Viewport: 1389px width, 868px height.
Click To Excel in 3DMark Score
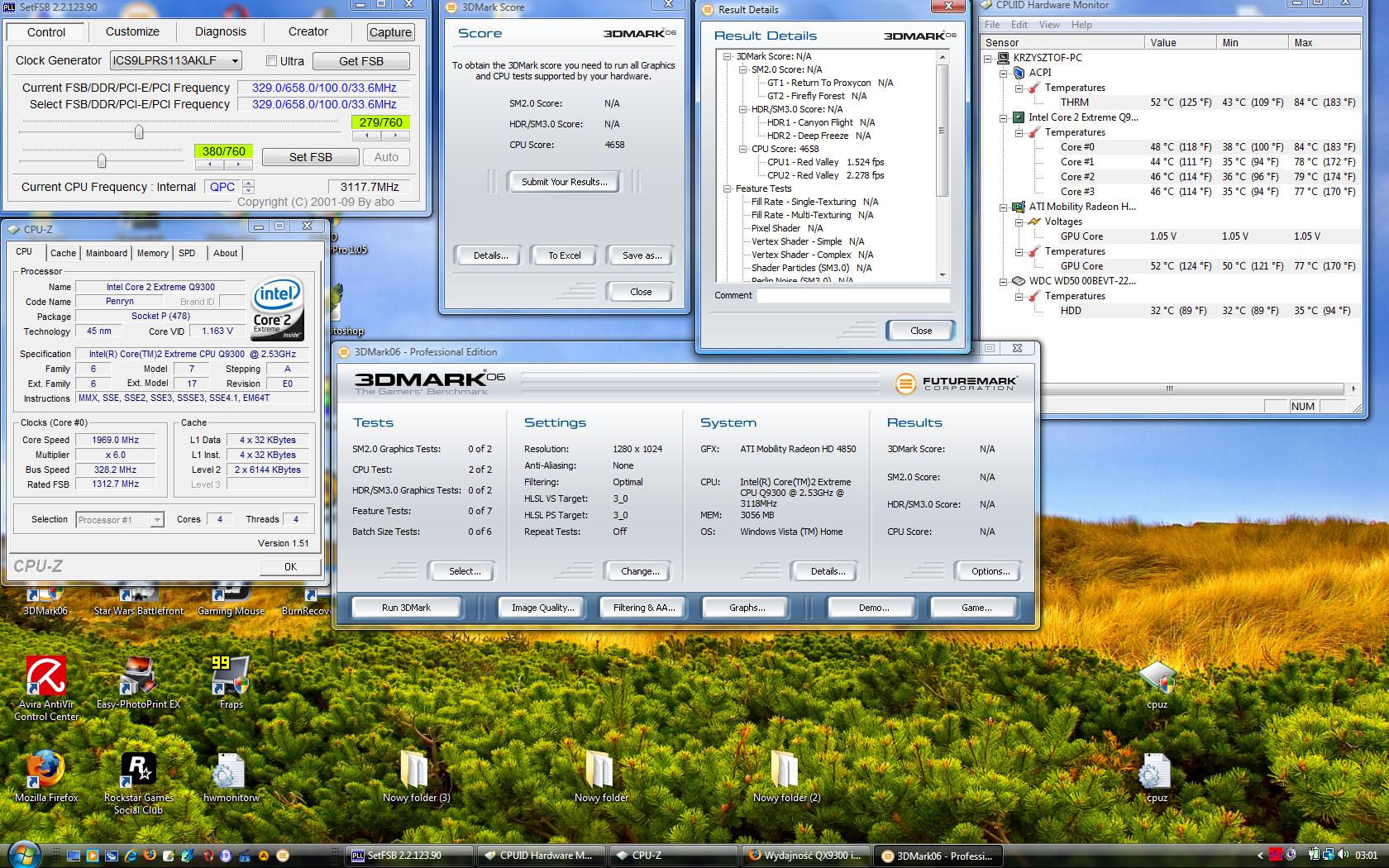[565, 255]
